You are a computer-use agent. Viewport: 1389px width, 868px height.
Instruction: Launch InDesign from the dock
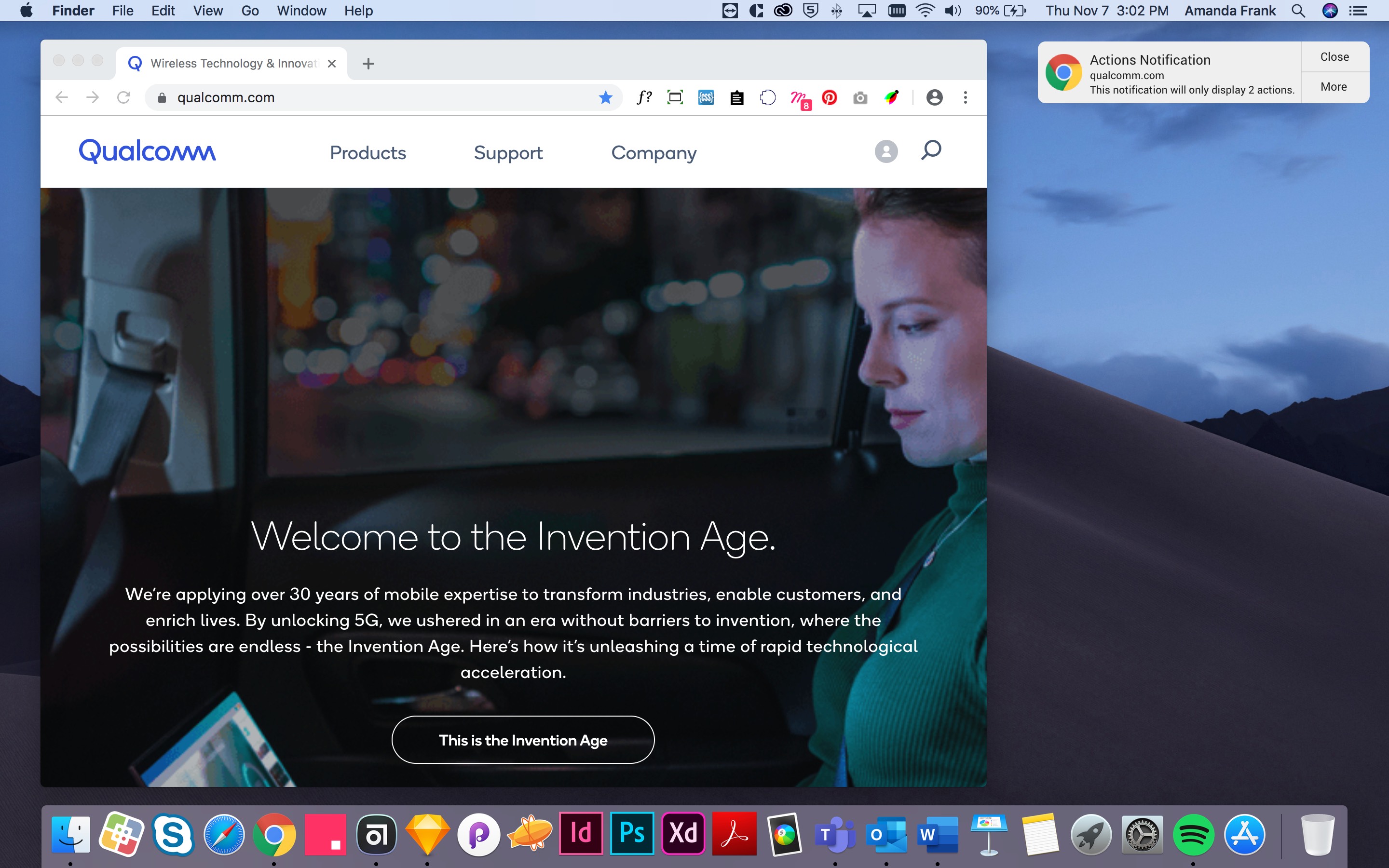581,833
